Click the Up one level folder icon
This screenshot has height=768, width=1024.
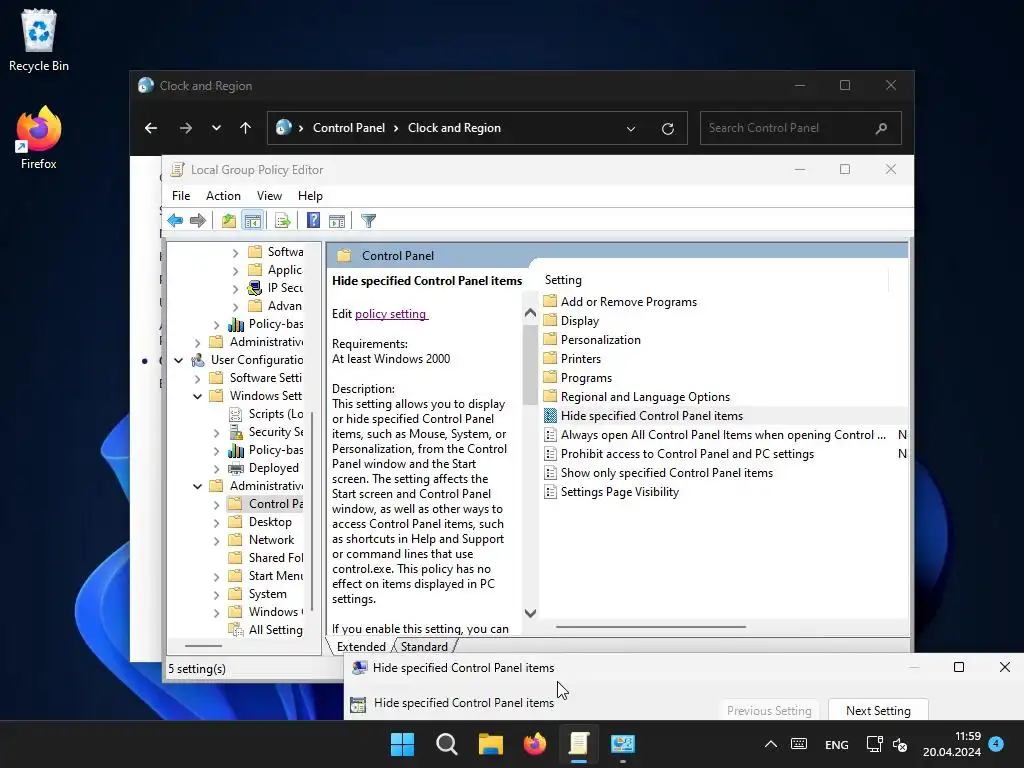coord(228,221)
